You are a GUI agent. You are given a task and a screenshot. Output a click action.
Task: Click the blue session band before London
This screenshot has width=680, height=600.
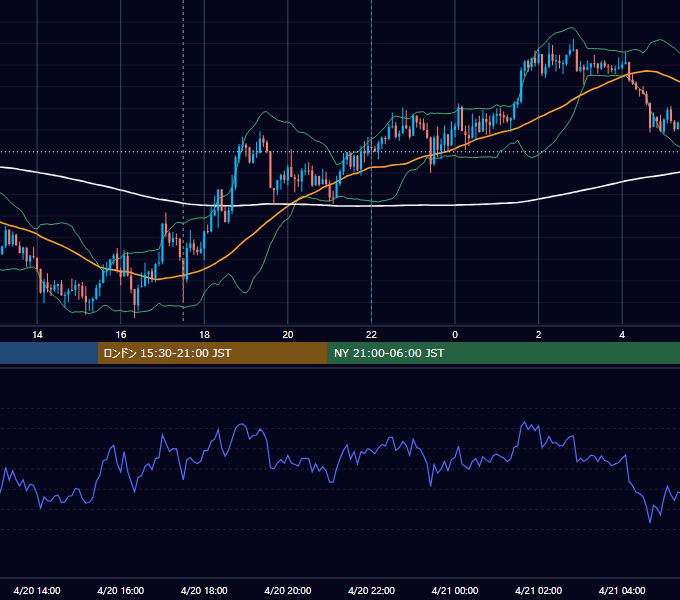(49, 353)
